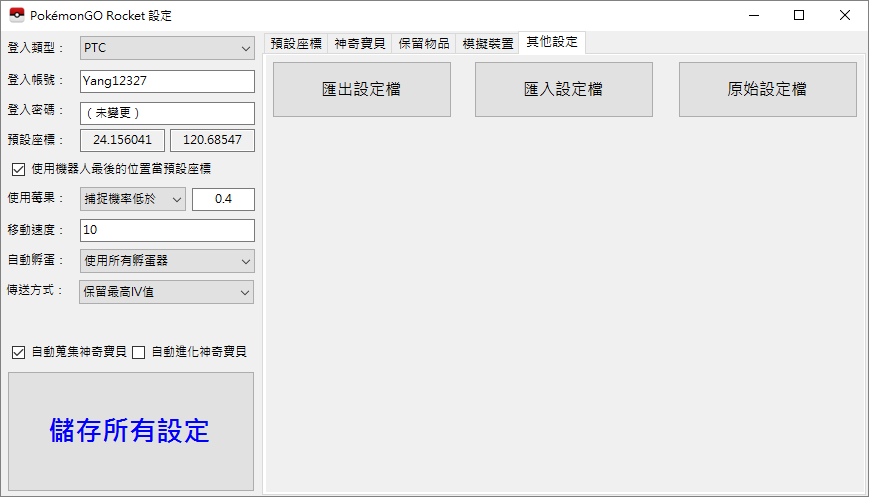Click the 移動速度 field showing 10
This screenshot has width=869, height=497.
click(167, 230)
